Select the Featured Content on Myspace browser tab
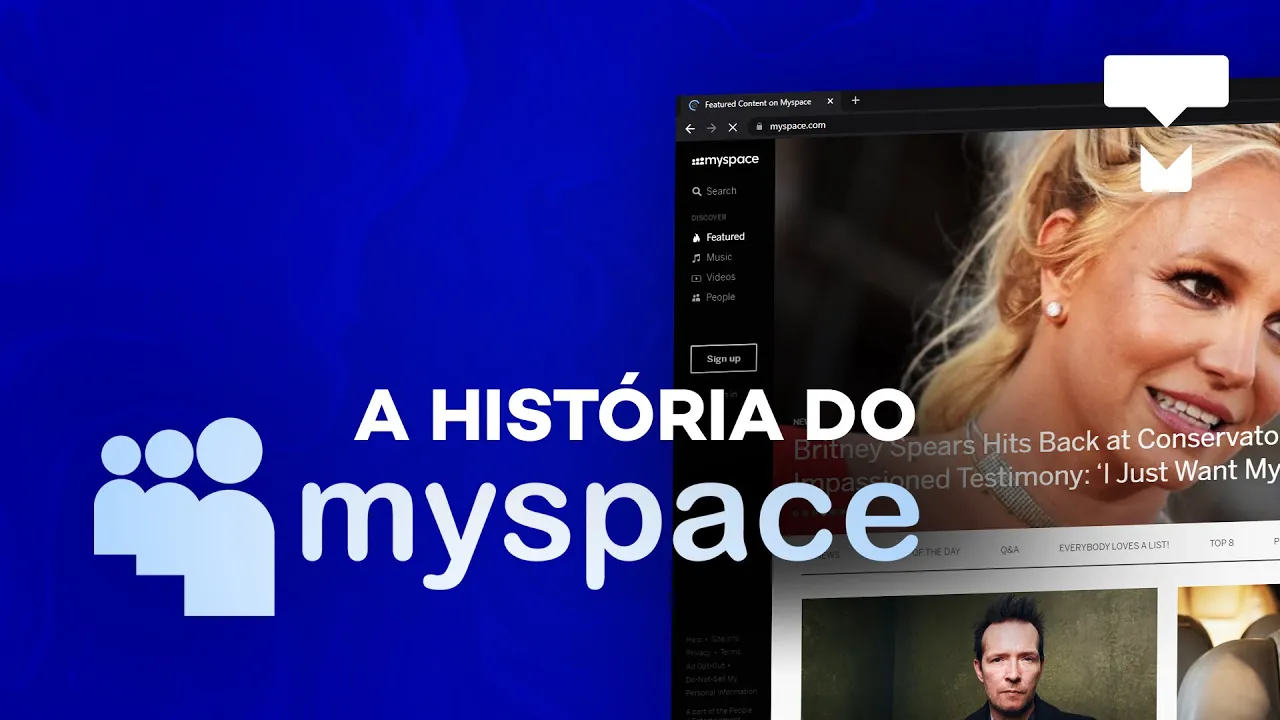Screen dimensions: 1280x720 tap(759, 103)
